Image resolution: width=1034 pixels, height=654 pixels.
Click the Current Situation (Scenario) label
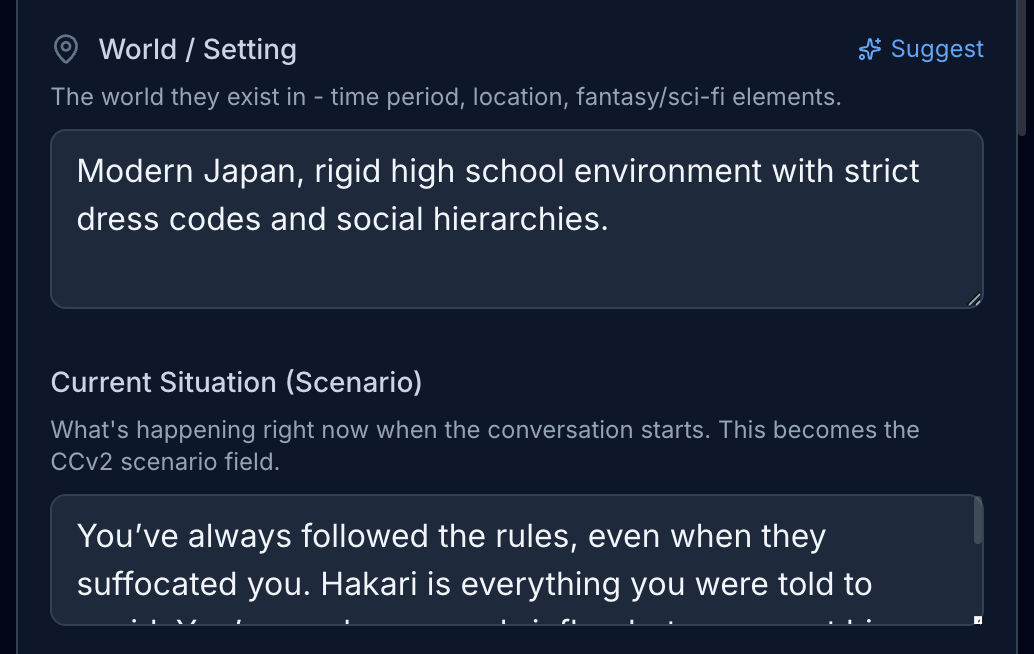(236, 382)
